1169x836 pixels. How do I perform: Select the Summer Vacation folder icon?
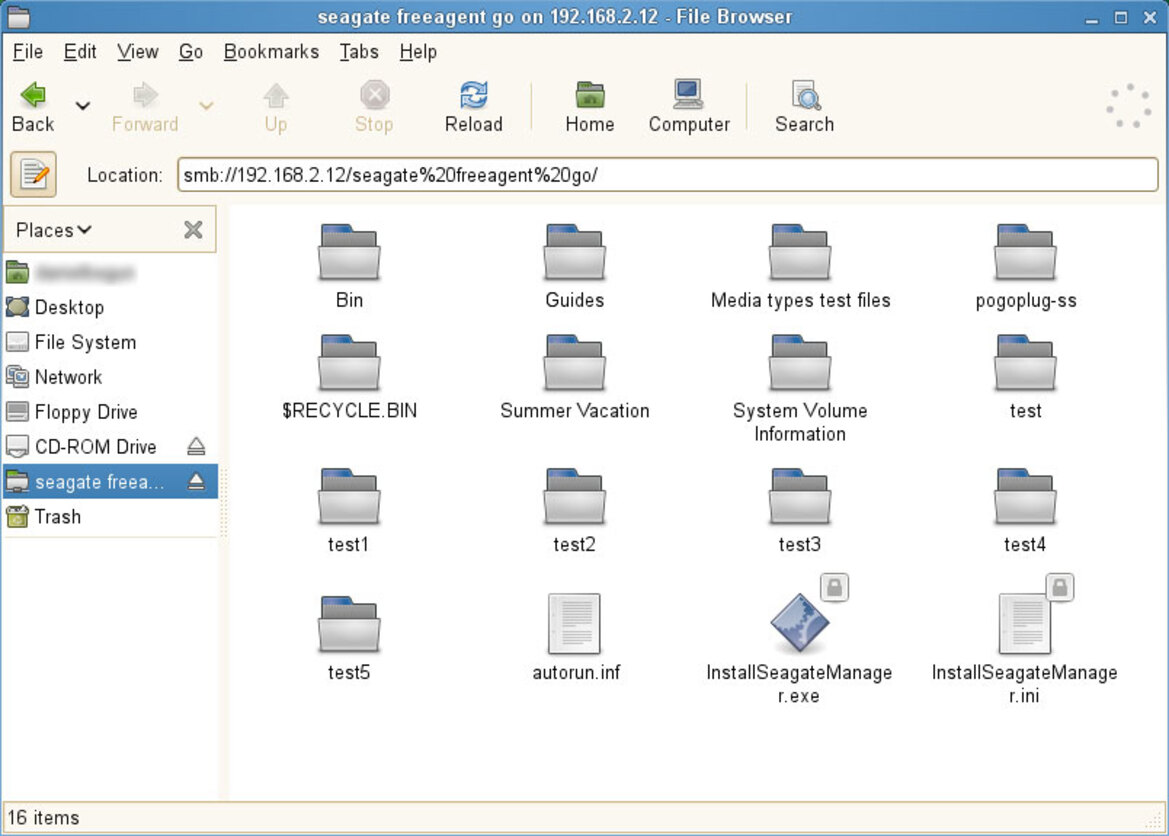(x=574, y=363)
